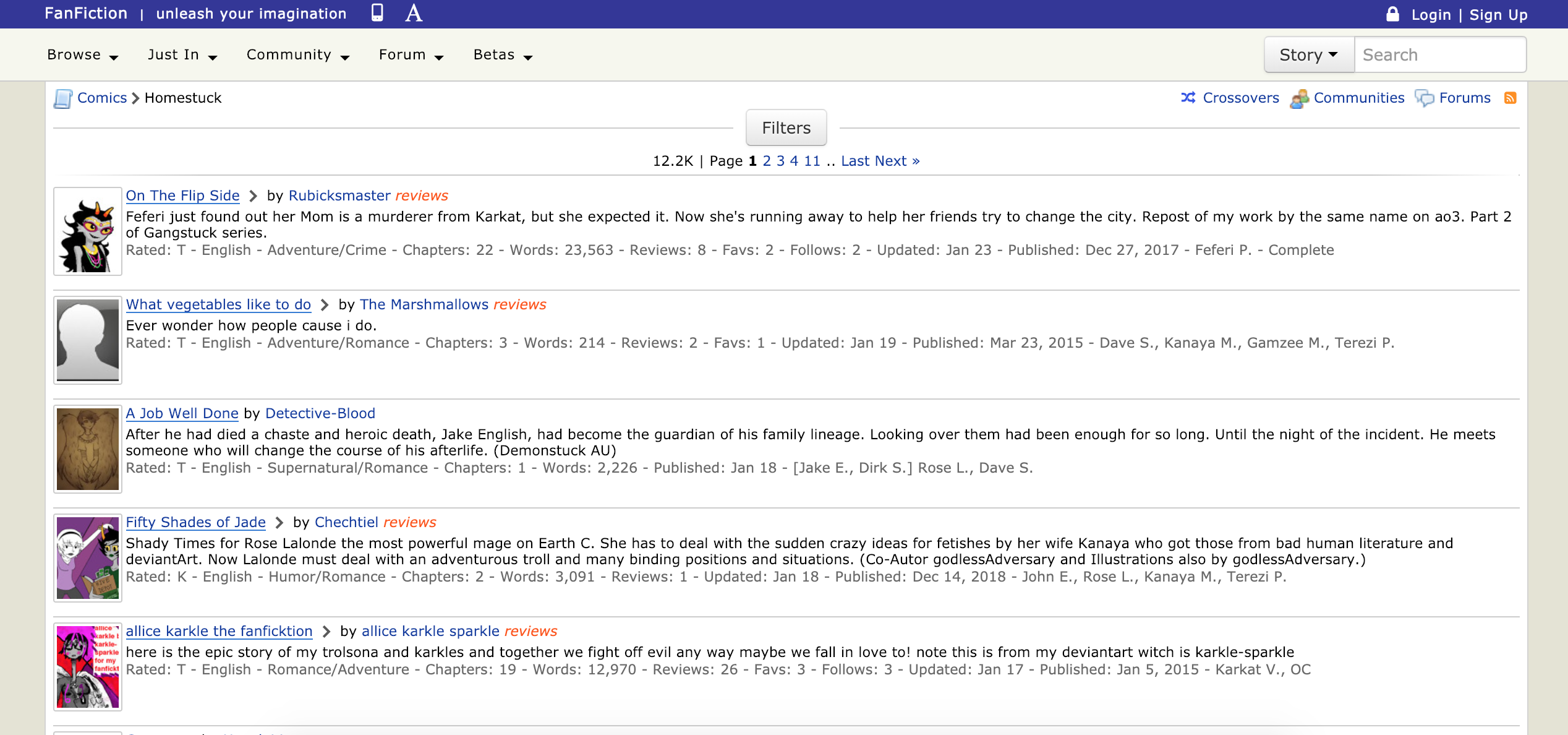Expand details arrow next to On The Flip Side

[x=254, y=196]
